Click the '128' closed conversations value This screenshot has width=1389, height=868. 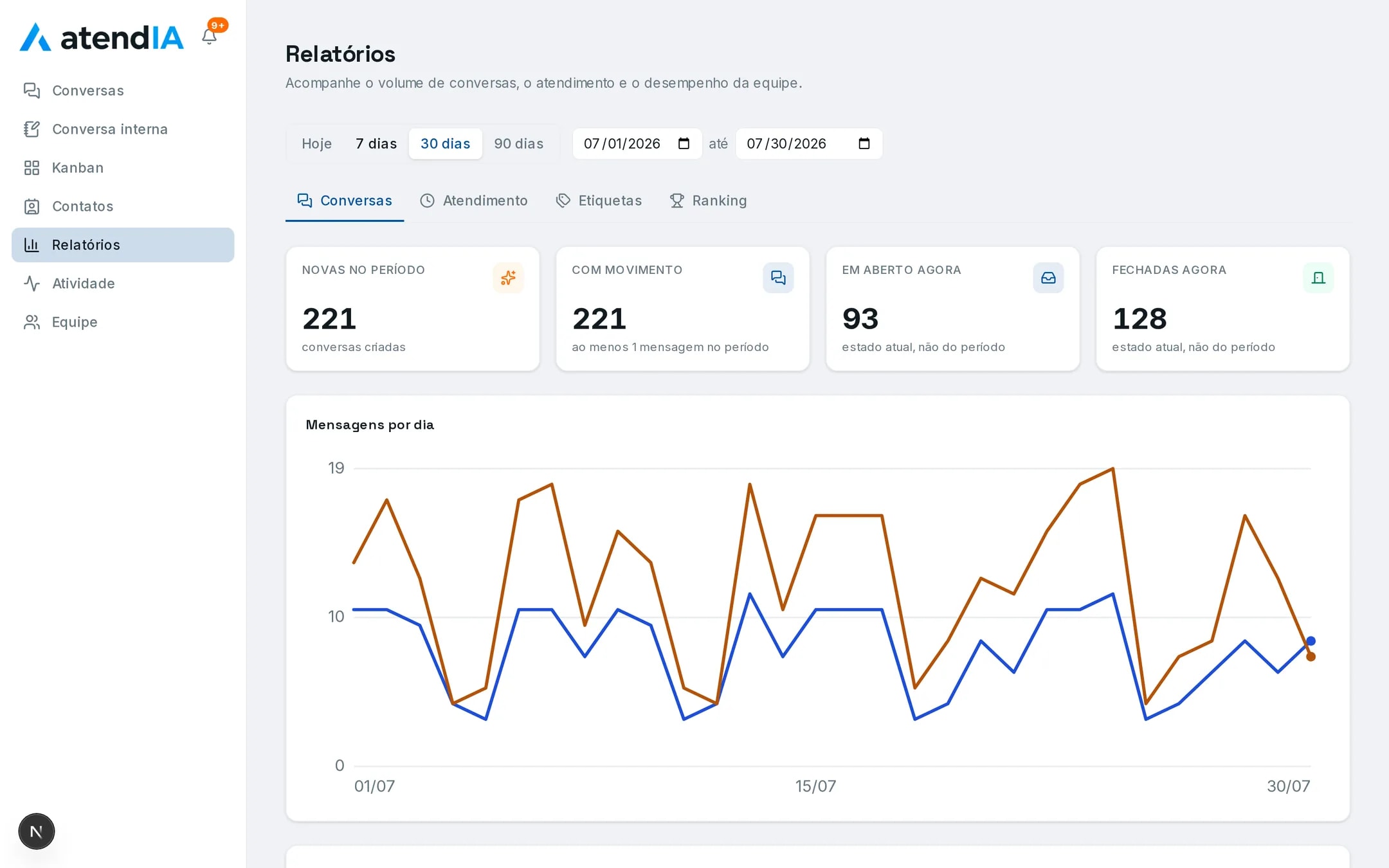click(x=1139, y=319)
